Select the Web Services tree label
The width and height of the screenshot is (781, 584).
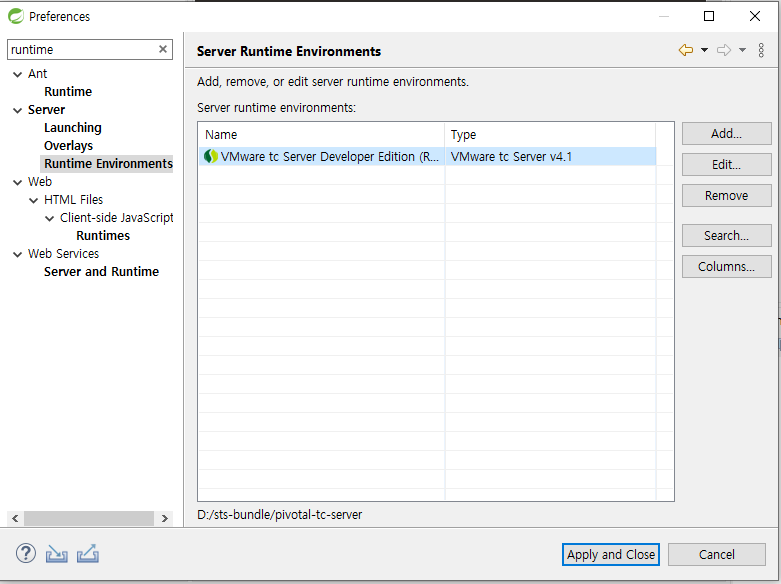pos(63,254)
